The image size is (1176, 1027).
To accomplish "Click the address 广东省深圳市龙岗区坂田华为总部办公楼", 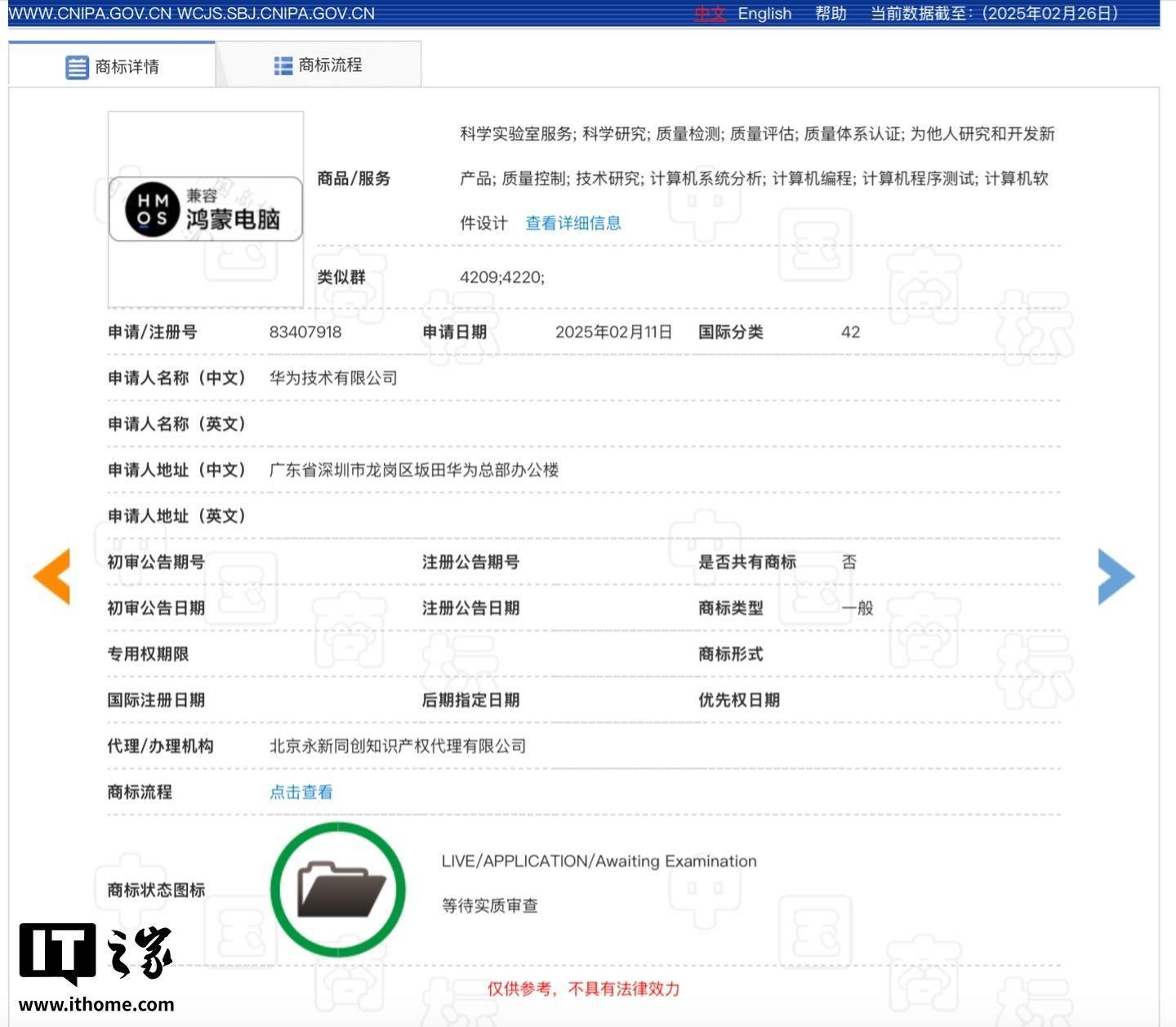I will click(414, 470).
